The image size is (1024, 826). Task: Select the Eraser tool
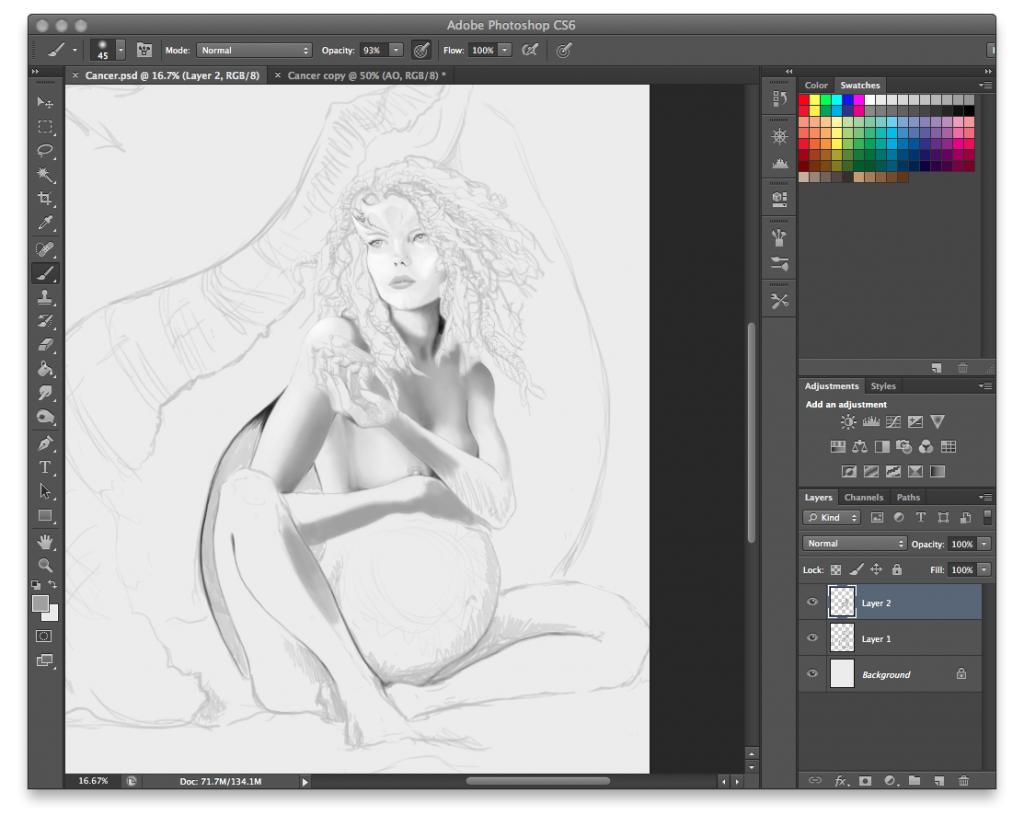point(45,345)
